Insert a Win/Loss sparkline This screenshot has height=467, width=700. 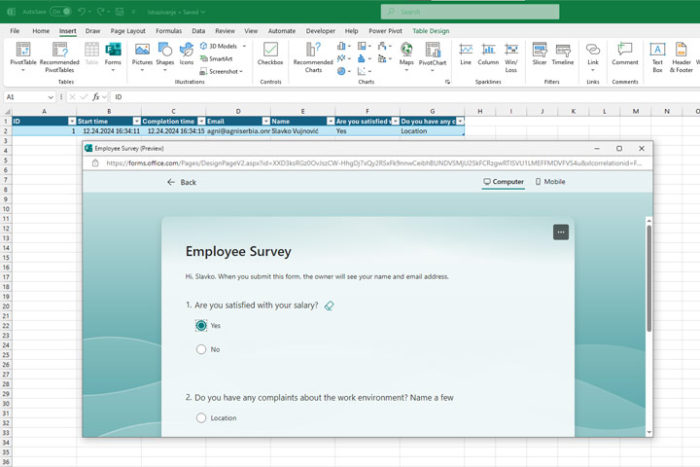[511, 57]
